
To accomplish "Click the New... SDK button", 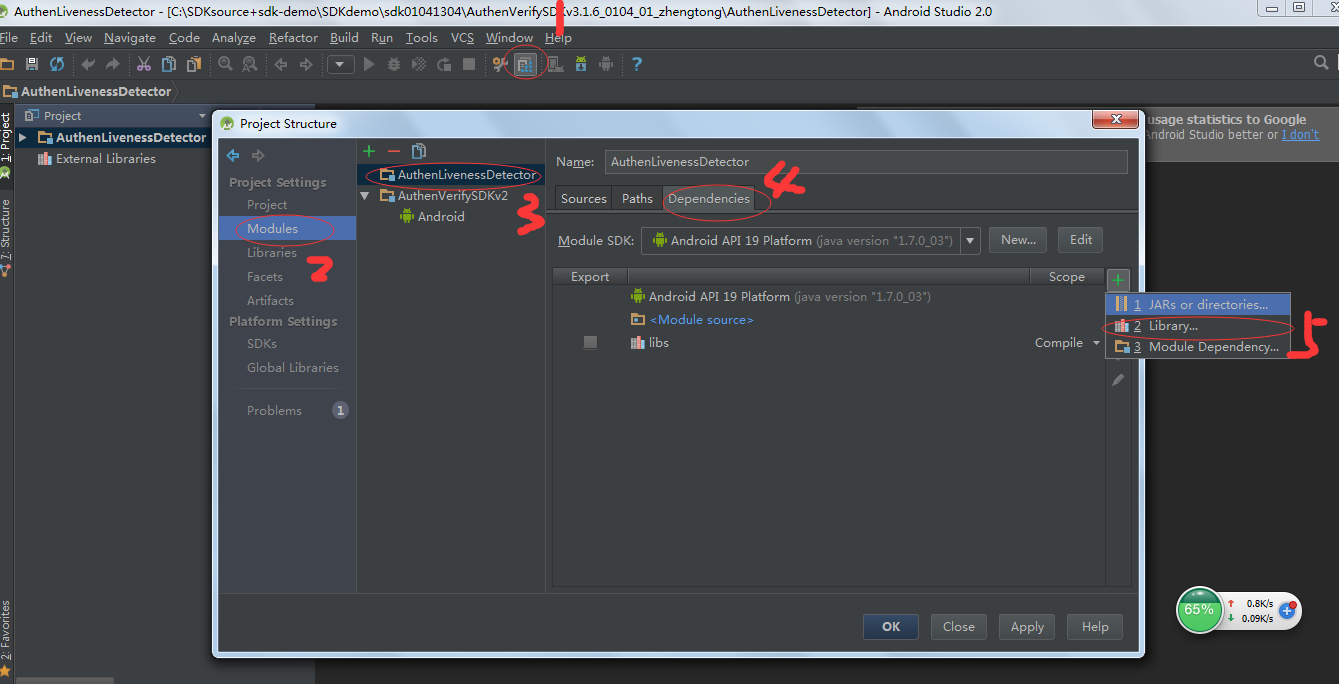I will pos(1018,240).
